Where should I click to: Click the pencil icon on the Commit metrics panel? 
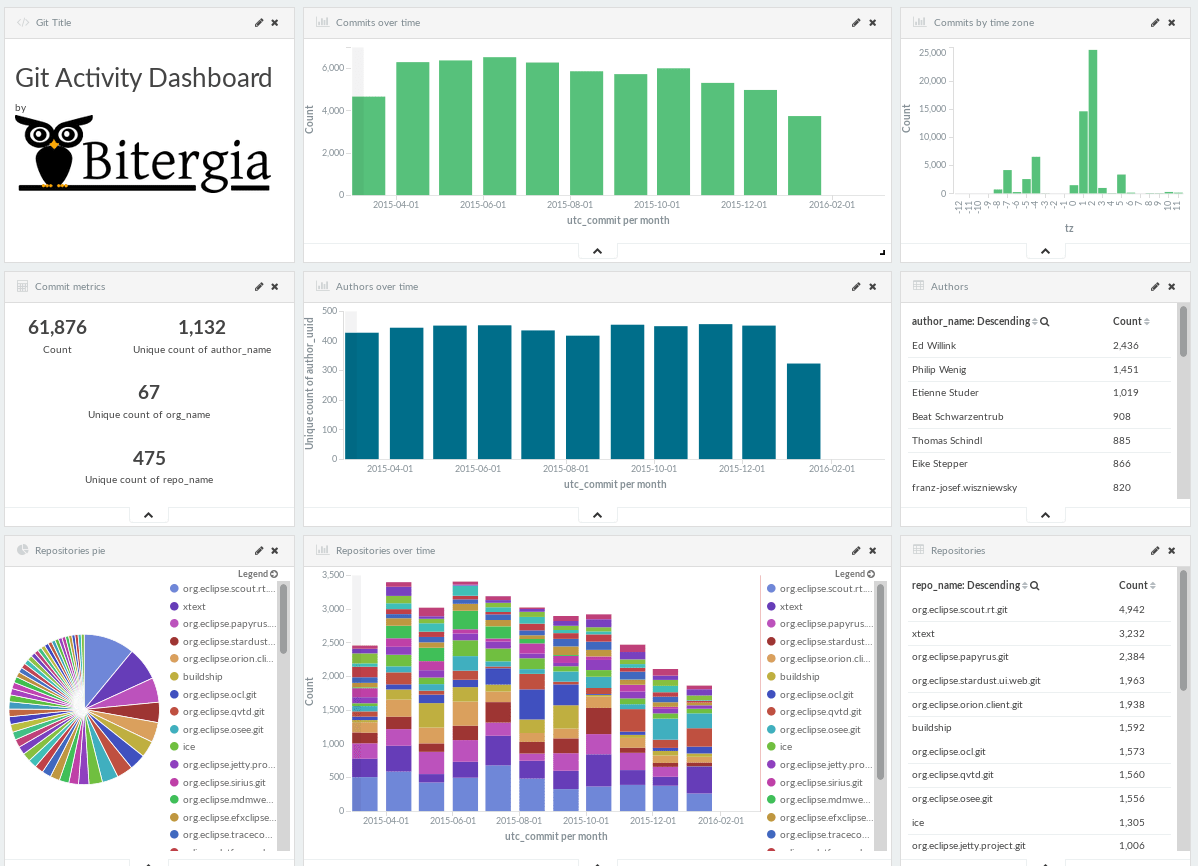(x=259, y=286)
